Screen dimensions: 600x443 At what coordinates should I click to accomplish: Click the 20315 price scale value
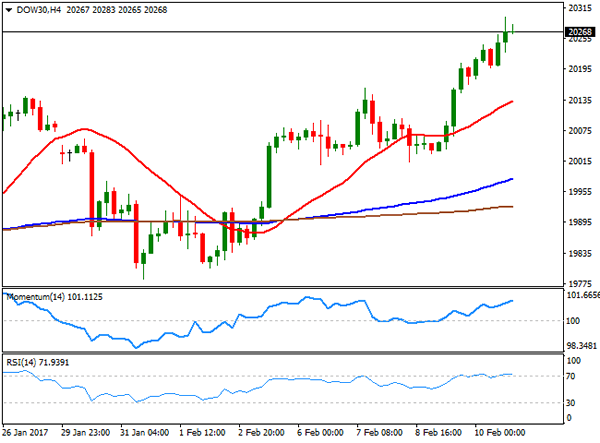point(580,8)
